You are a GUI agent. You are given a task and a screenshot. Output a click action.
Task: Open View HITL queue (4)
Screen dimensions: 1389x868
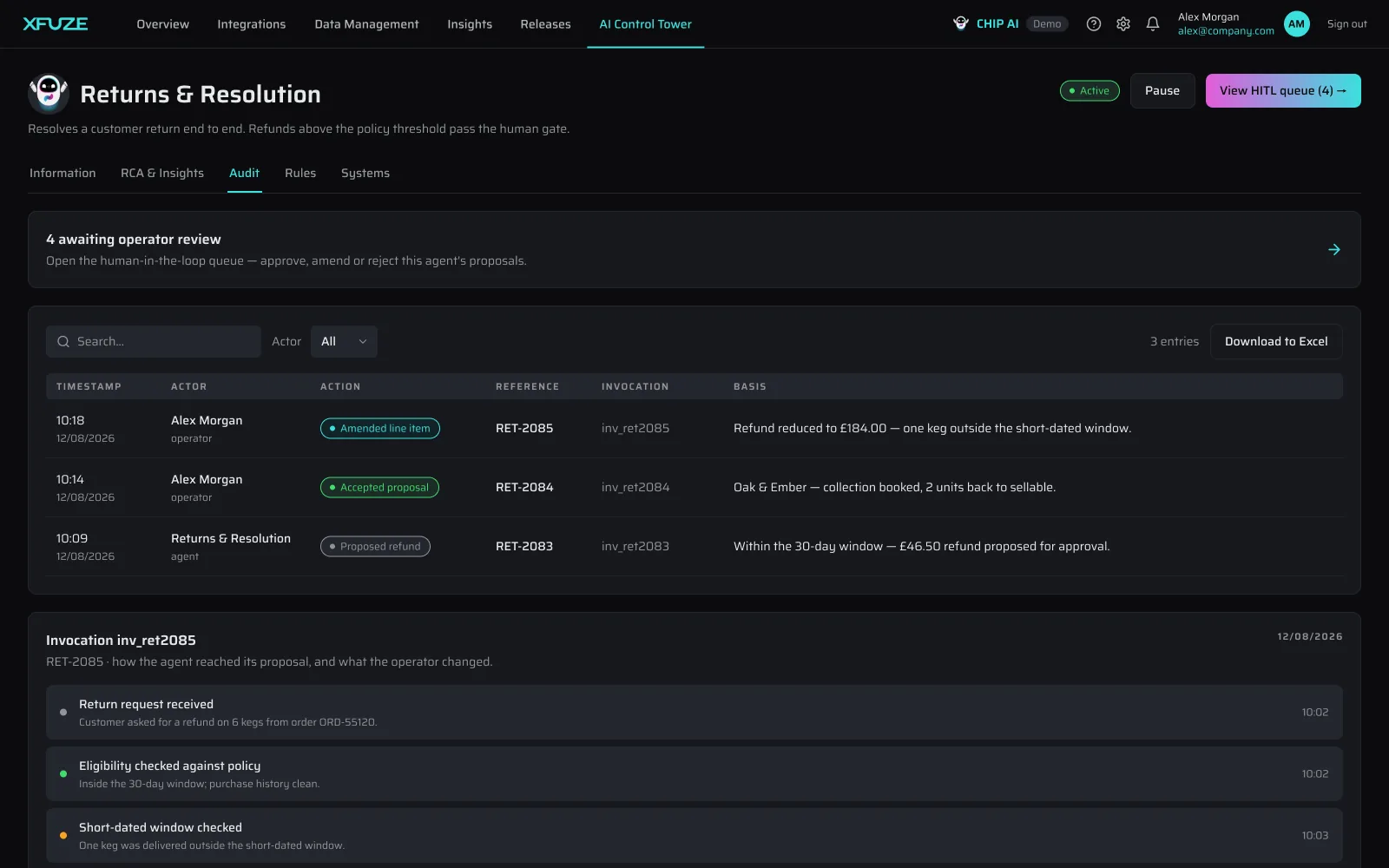click(x=1283, y=91)
